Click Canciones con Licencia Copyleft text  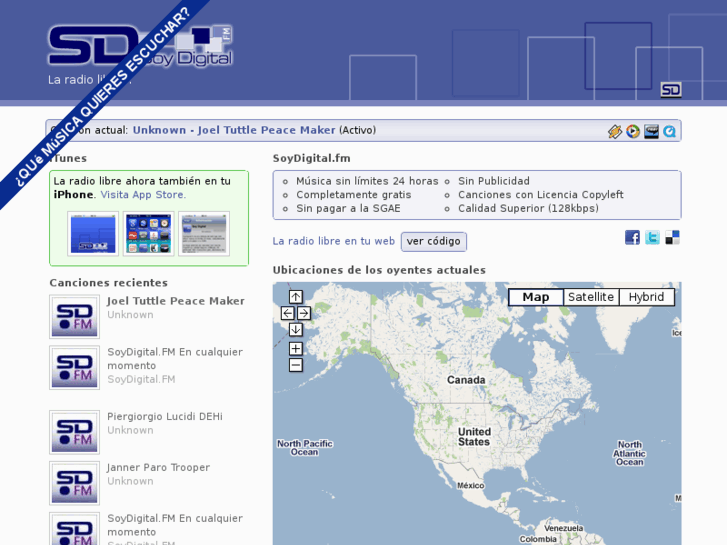click(541, 195)
